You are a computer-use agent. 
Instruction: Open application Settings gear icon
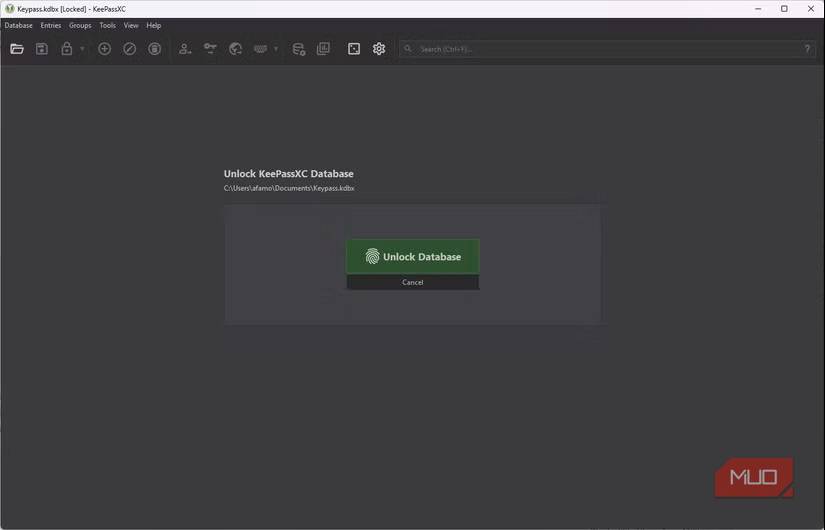click(379, 49)
